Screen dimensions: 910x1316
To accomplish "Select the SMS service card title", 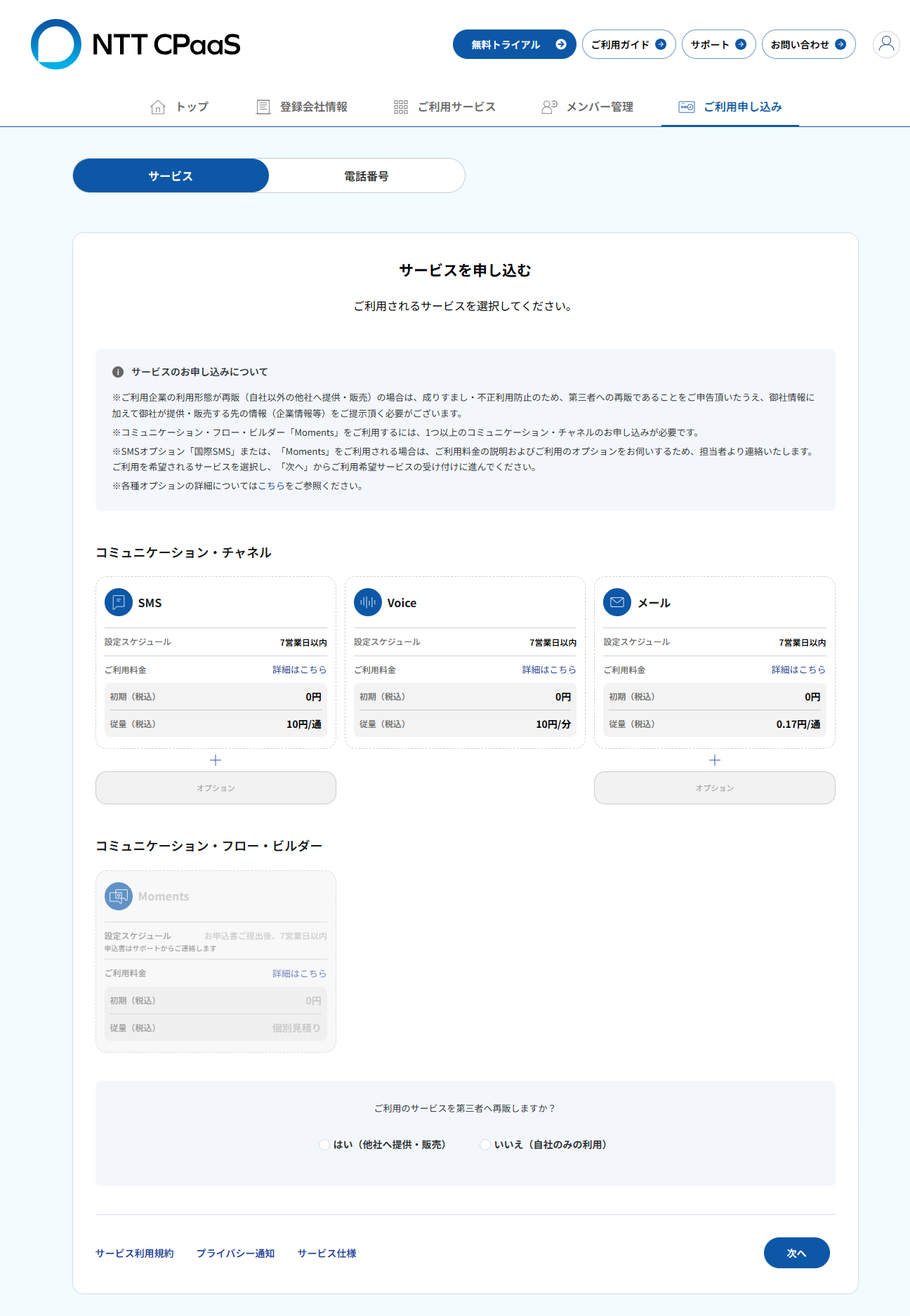I will (x=150, y=603).
